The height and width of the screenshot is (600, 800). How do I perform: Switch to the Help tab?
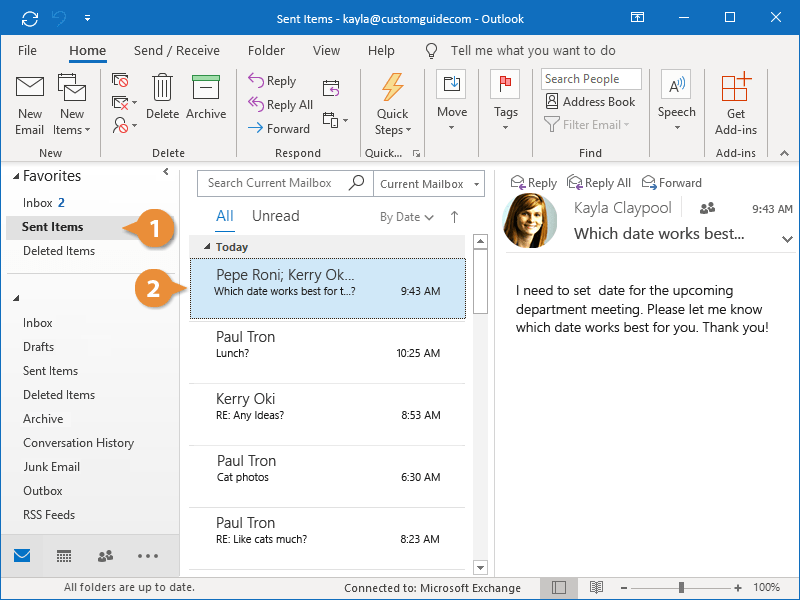coord(381,51)
